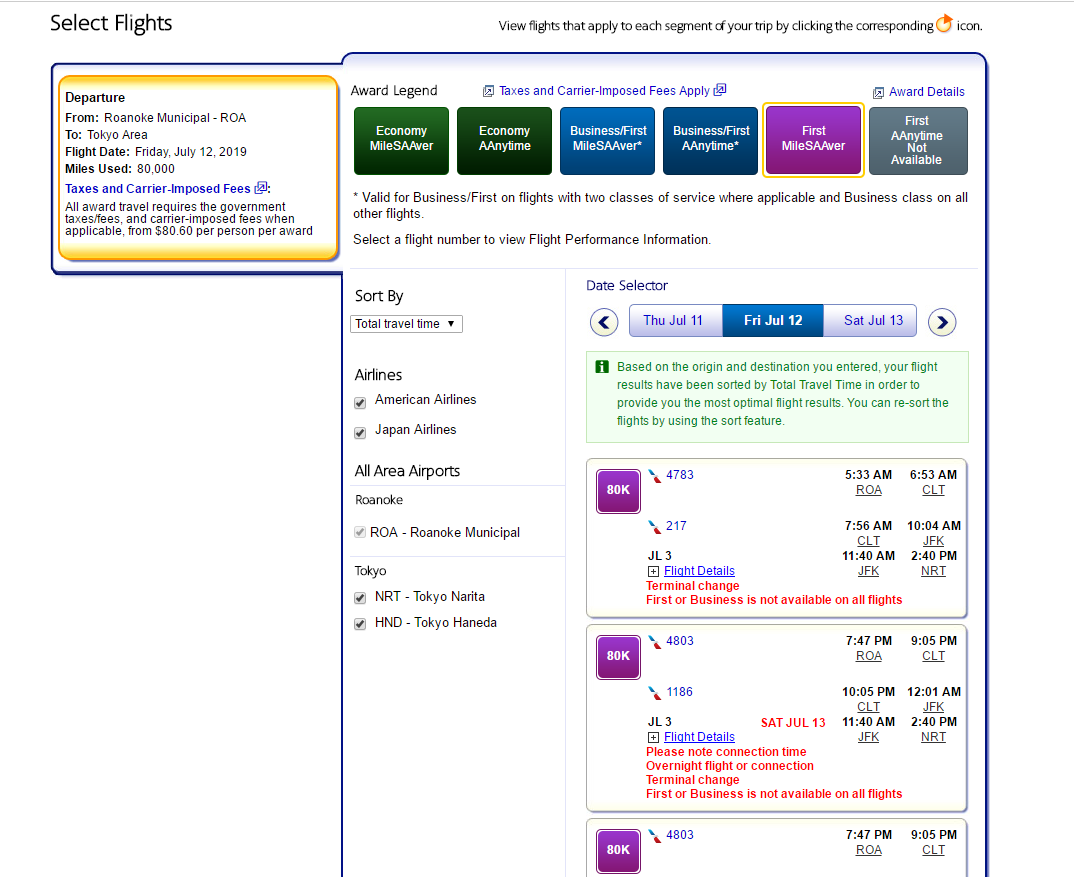Click NRT airport code in first itinerary
1074x877 pixels.
click(x=933, y=571)
